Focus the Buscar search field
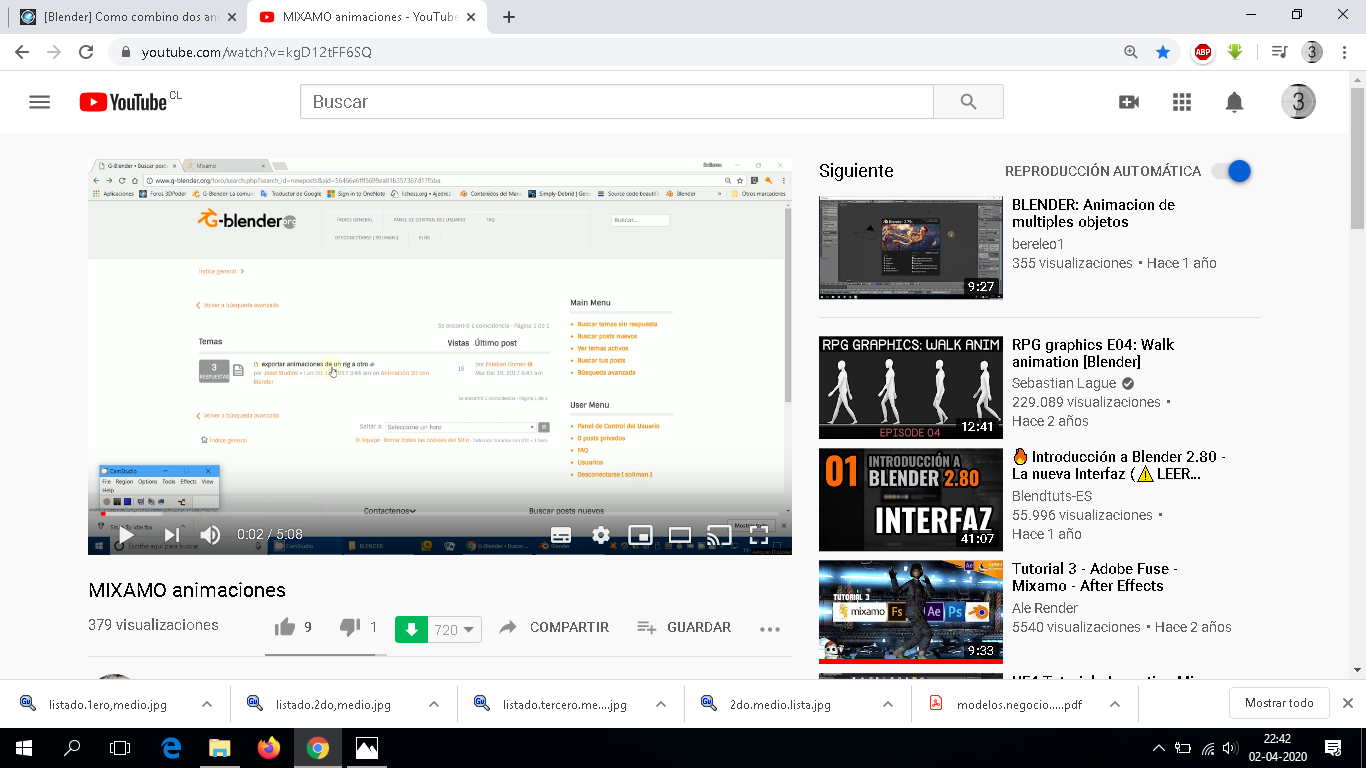The width and height of the screenshot is (1366, 768). [x=616, y=102]
